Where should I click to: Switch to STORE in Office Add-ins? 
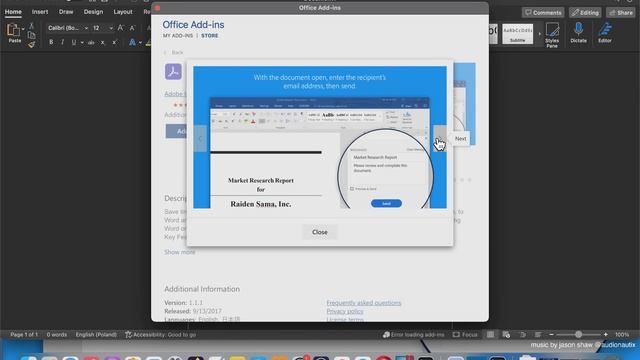coord(210,36)
